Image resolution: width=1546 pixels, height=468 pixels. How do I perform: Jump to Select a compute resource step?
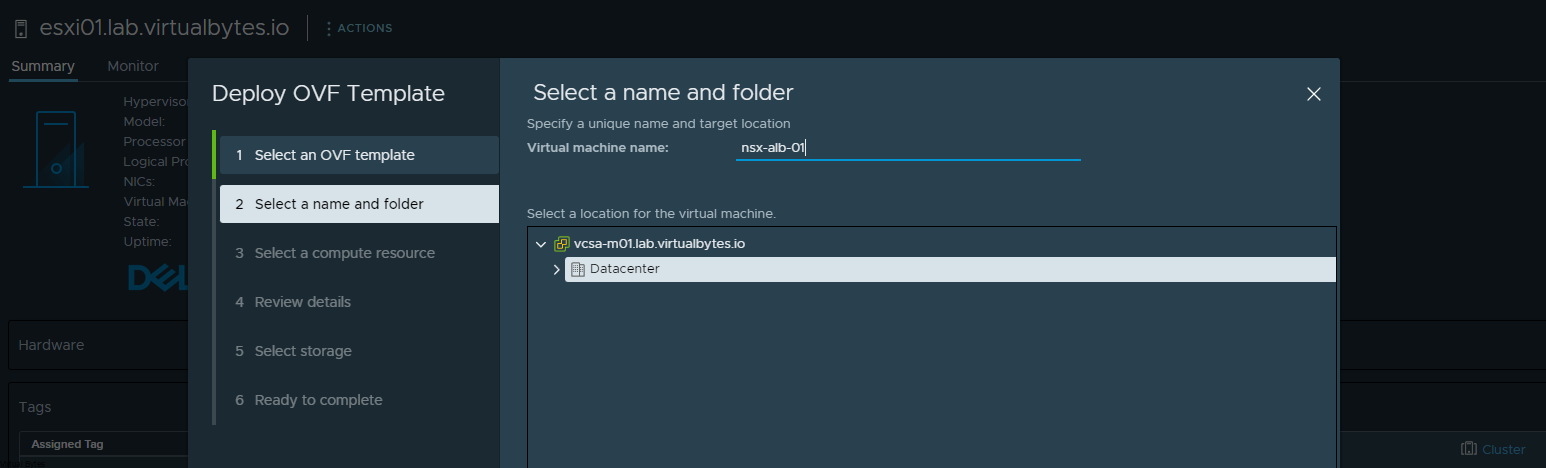click(x=344, y=253)
